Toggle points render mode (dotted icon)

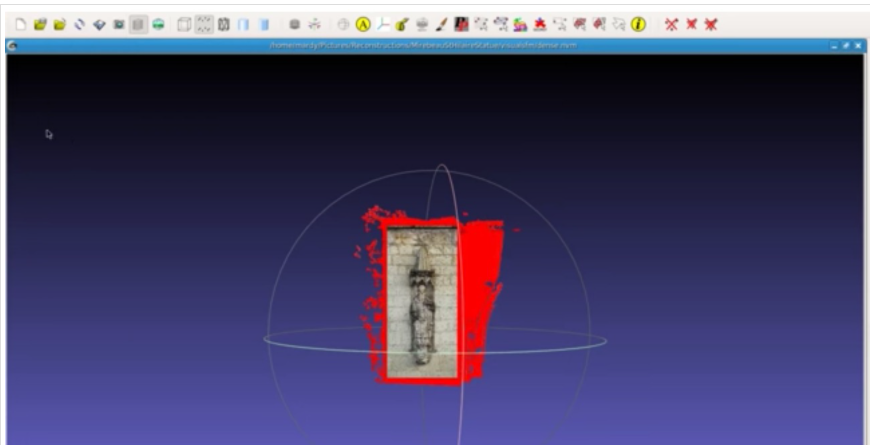(x=204, y=24)
